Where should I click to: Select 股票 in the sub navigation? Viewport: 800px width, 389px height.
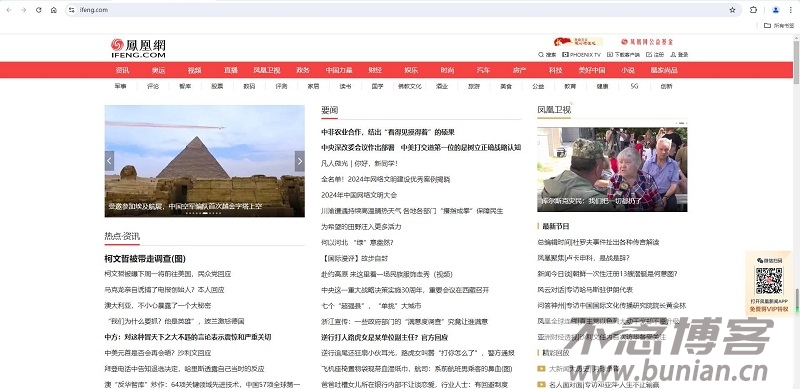click(217, 86)
